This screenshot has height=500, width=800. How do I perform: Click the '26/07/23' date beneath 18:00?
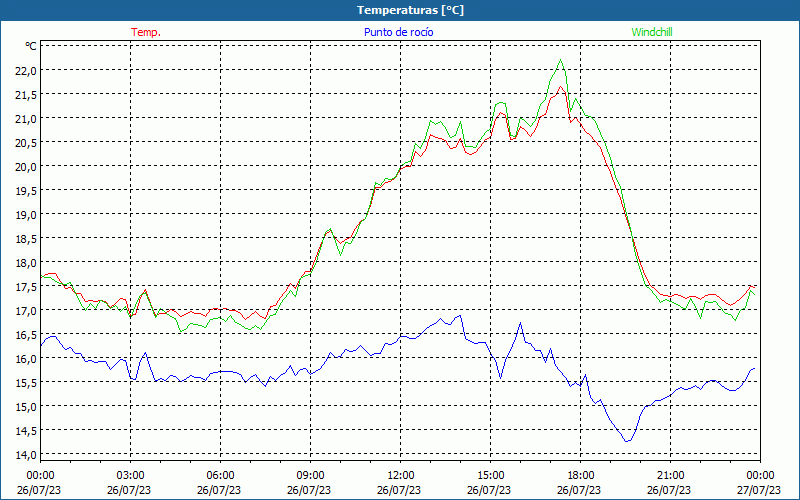click(579, 490)
